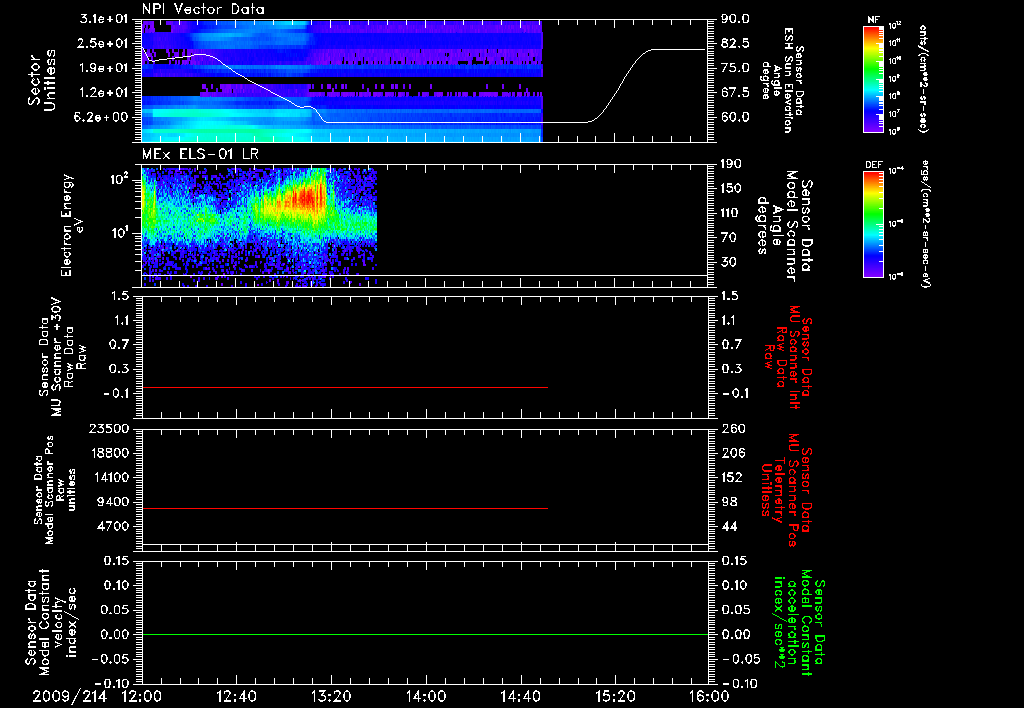Click the green 'Model Constant acceleration' label
This screenshot has width=1024, height=708.
pyautogui.click(x=799, y=623)
